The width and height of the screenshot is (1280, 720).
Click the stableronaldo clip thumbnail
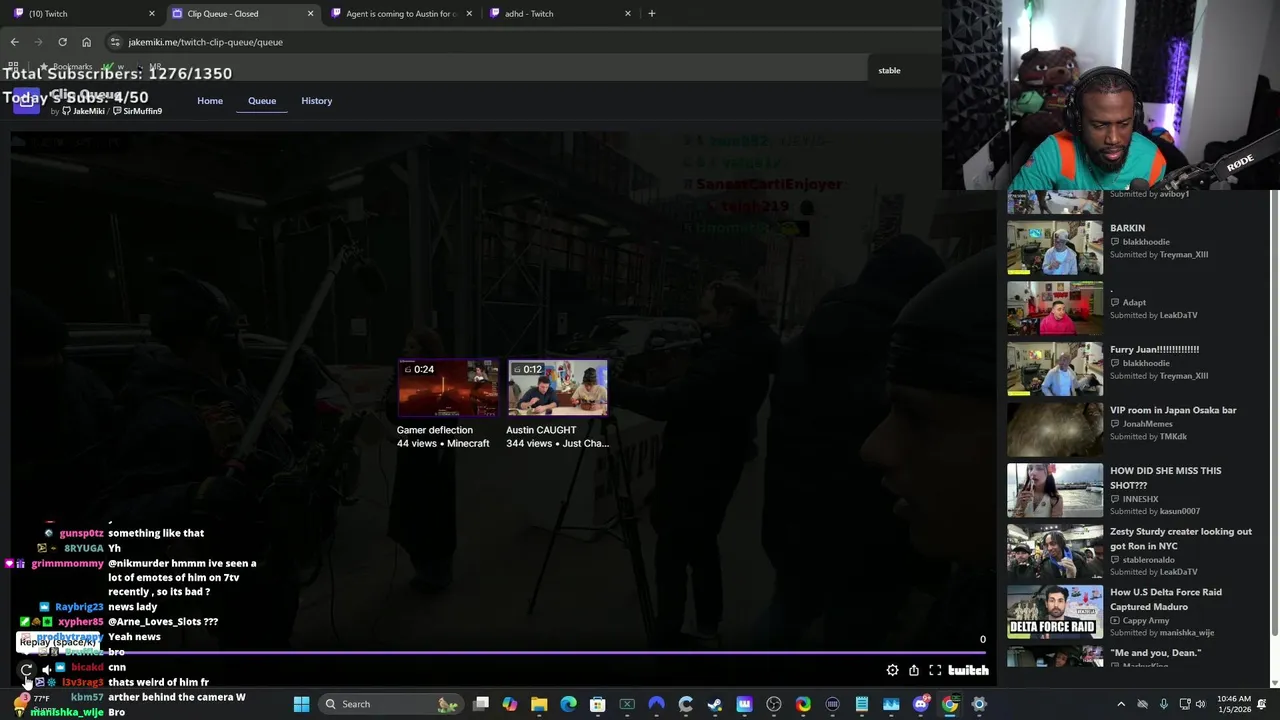pyautogui.click(x=1055, y=551)
